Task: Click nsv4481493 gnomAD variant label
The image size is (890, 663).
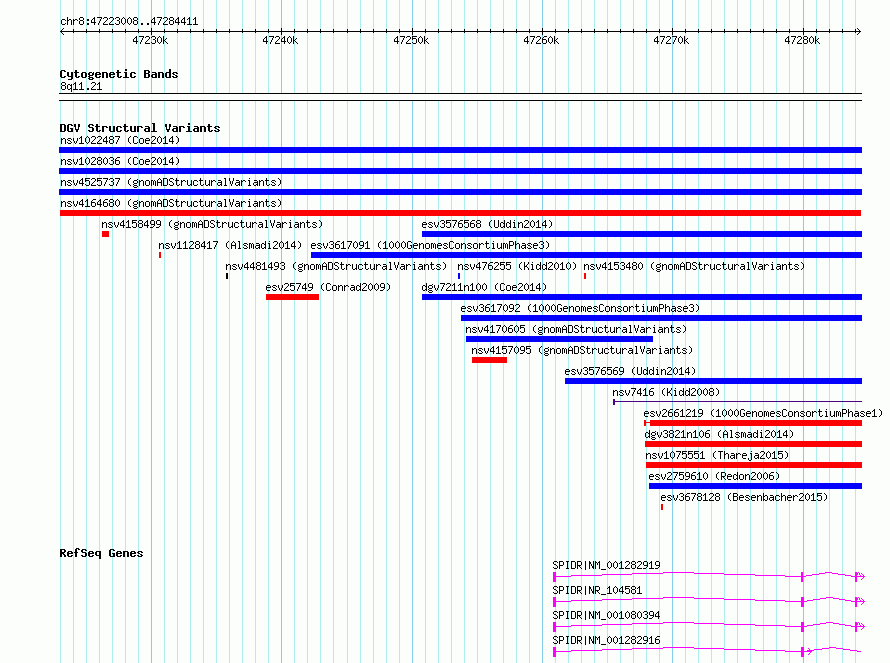Action: pos(336,266)
